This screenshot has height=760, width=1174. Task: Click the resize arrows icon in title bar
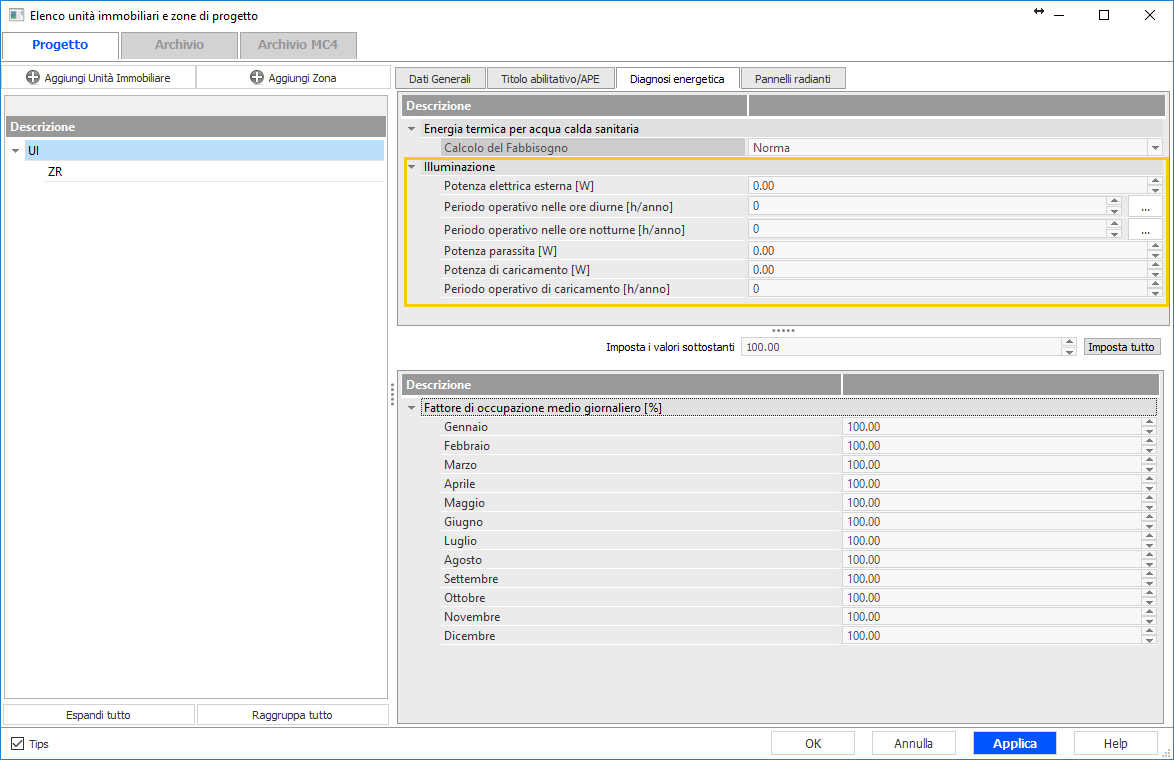(x=1038, y=12)
